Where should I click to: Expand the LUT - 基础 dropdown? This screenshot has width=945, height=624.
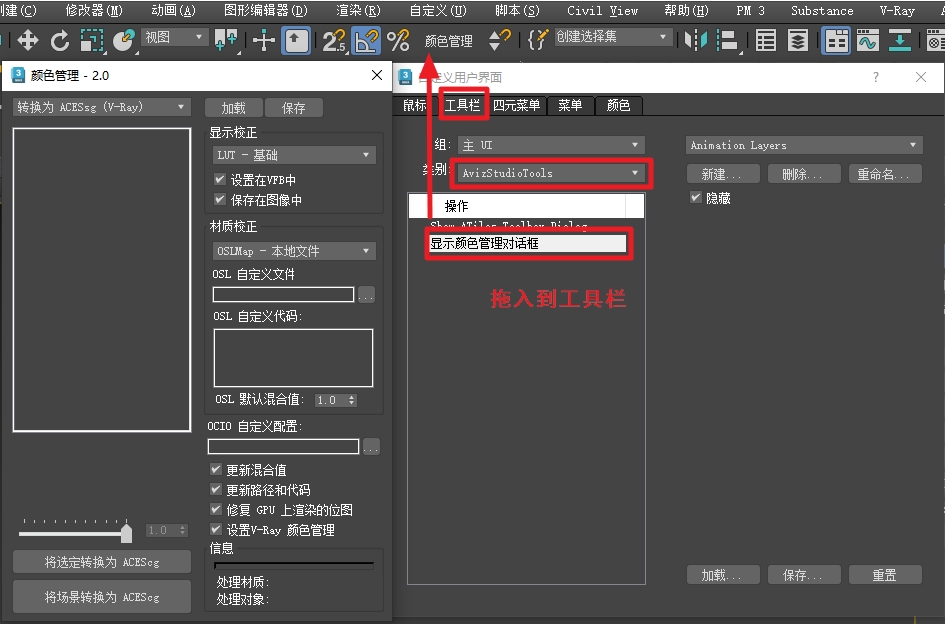(x=294, y=155)
